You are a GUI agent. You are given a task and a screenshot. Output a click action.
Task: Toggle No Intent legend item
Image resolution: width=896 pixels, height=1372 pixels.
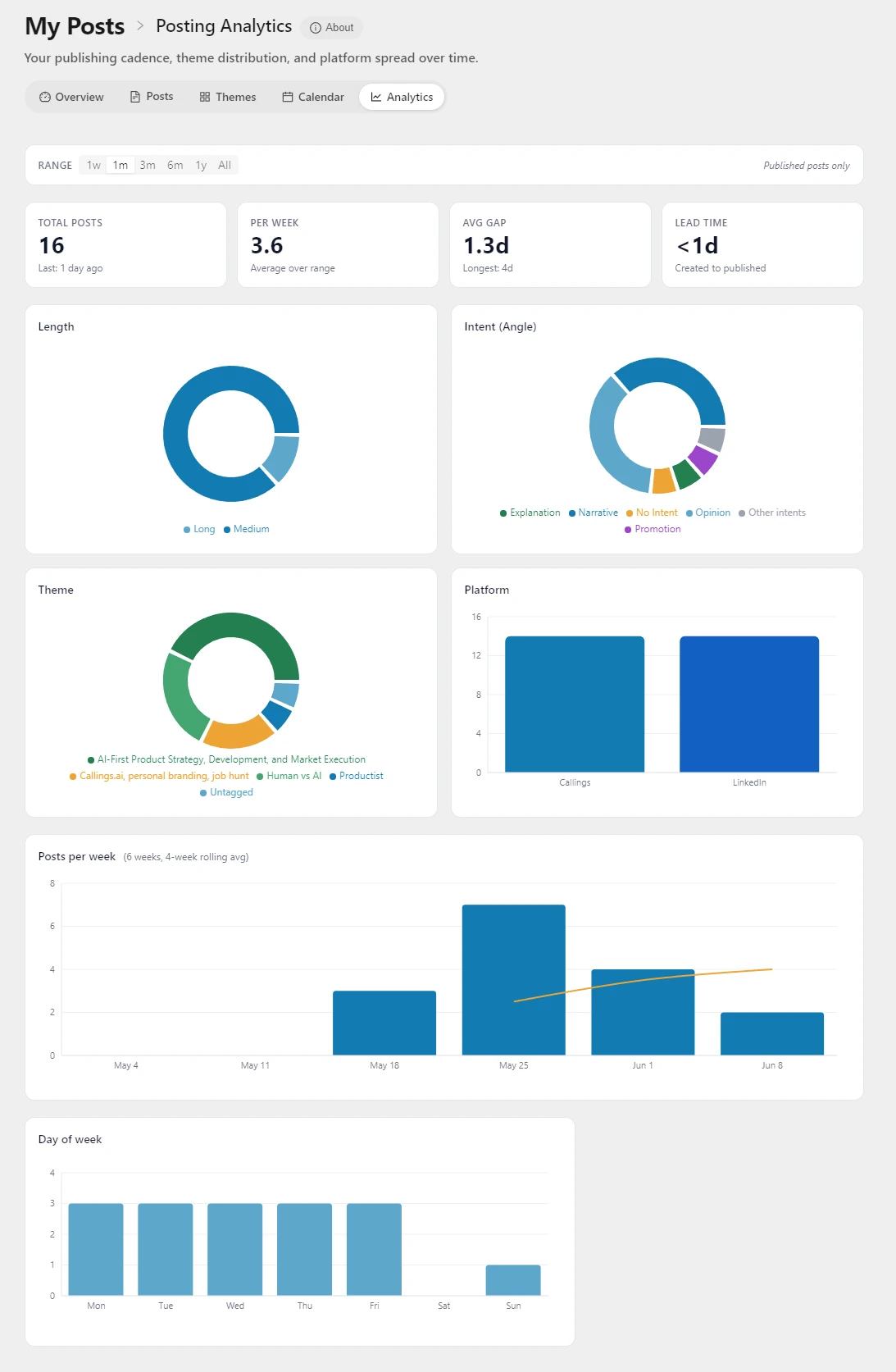(x=652, y=513)
